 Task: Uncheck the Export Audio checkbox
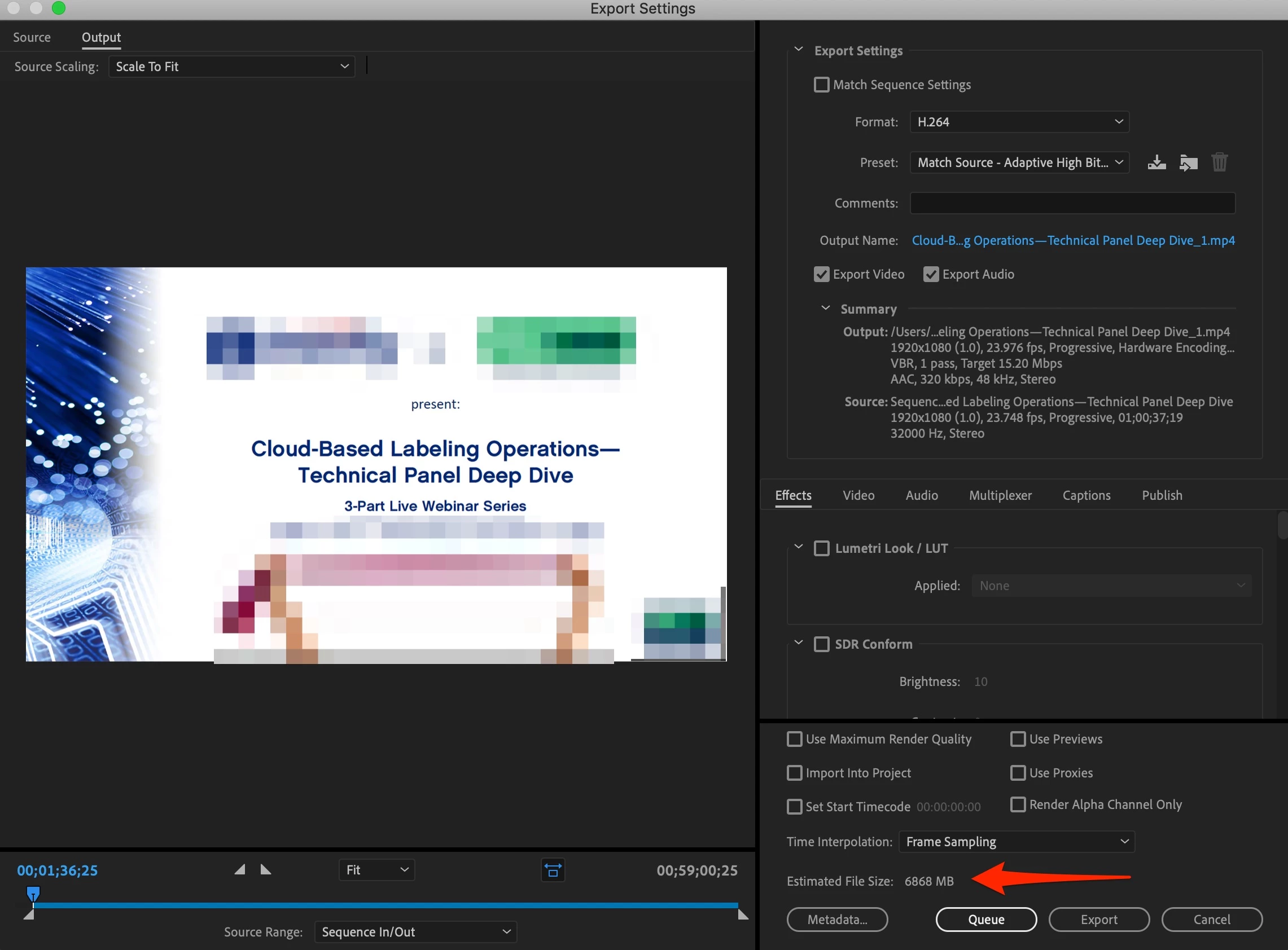[x=930, y=274]
